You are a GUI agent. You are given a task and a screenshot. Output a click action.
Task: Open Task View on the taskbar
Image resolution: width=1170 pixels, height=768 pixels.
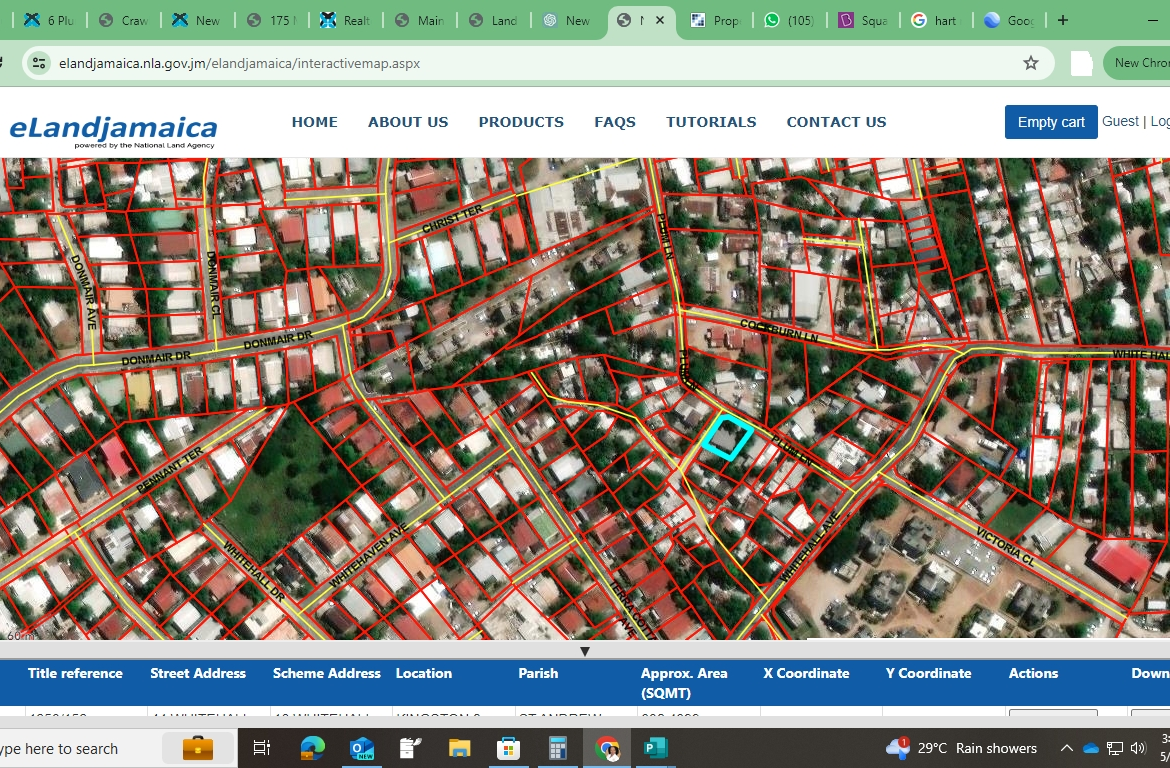click(x=262, y=747)
